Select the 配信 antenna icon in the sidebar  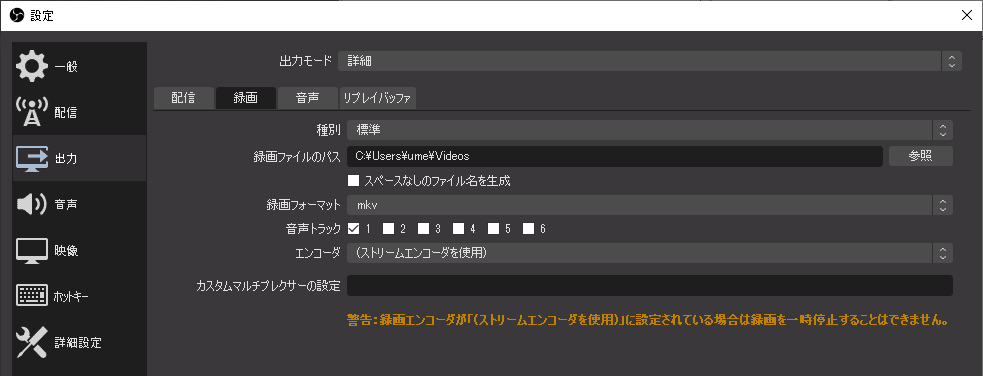pyautogui.click(x=31, y=113)
